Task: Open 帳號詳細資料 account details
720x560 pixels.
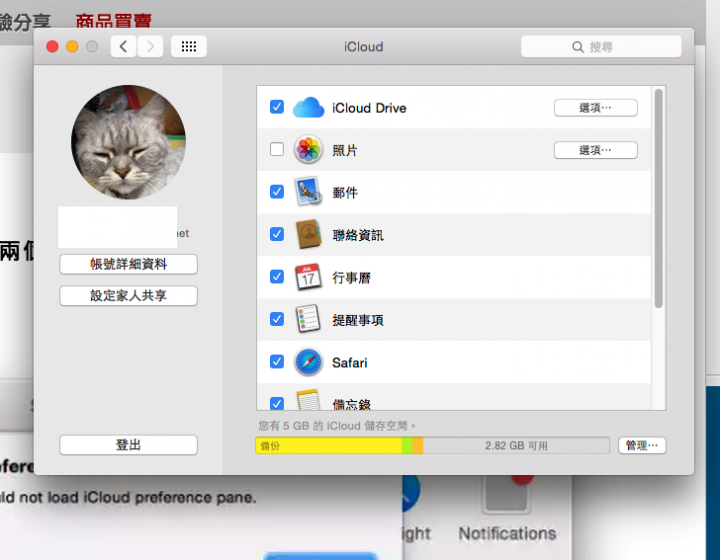Action: point(129,264)
